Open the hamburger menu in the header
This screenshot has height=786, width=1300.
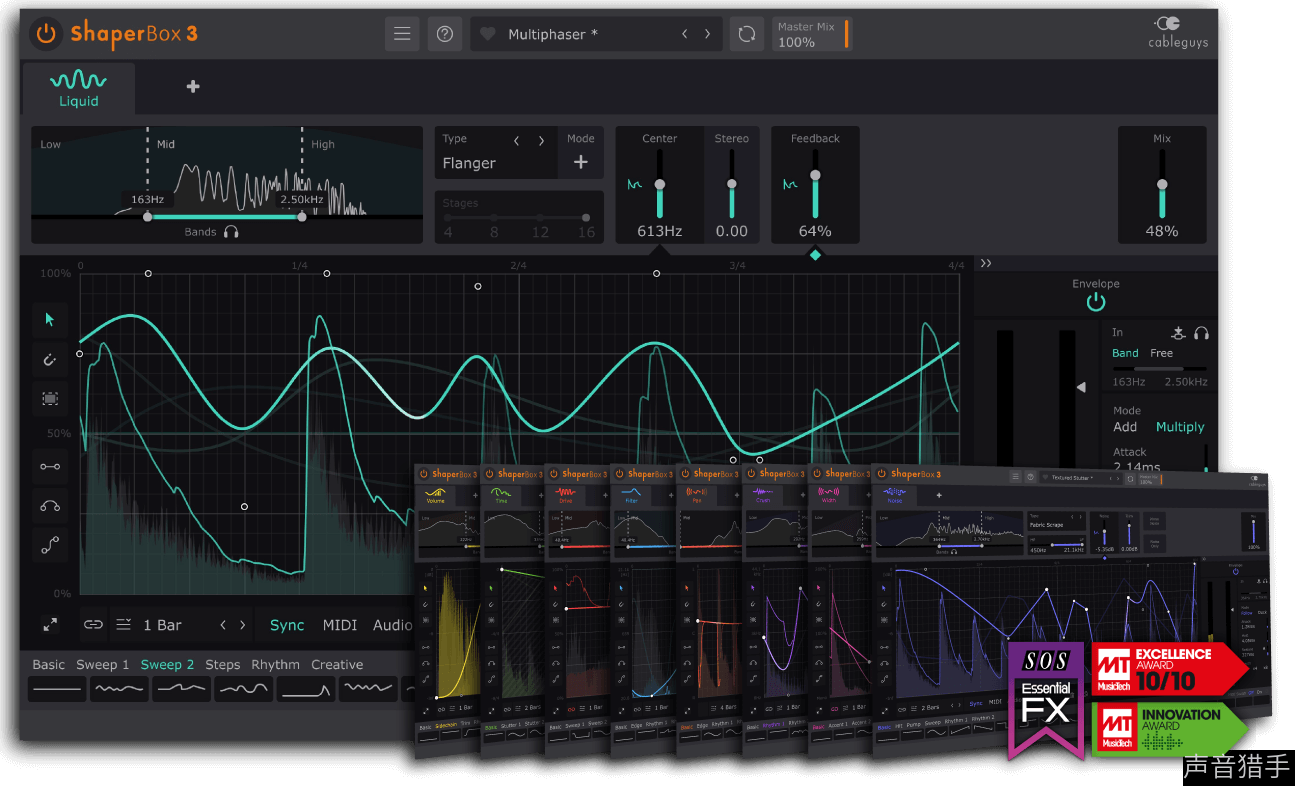402,34
